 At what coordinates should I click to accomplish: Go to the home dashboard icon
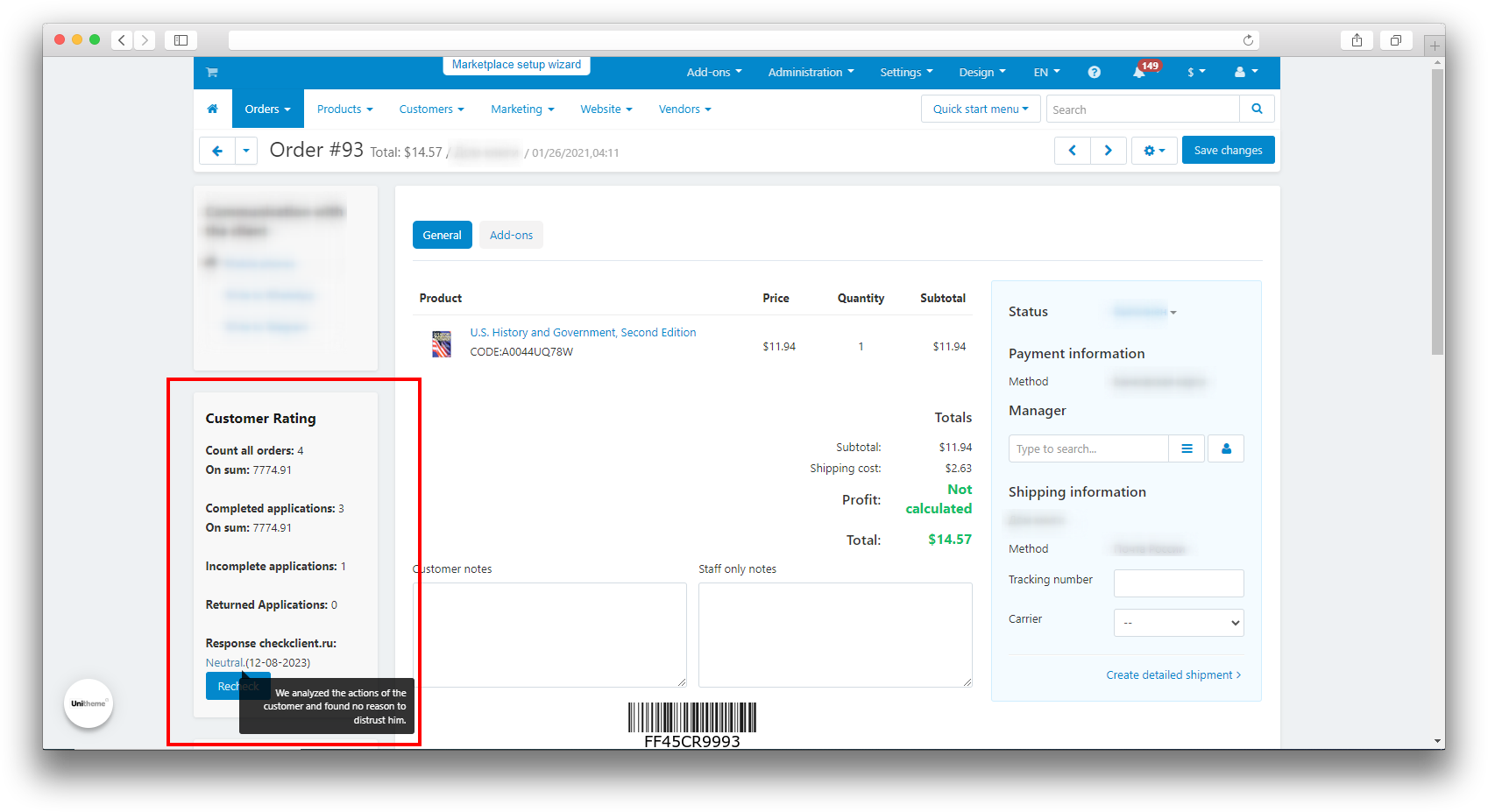tap(212, 109)
